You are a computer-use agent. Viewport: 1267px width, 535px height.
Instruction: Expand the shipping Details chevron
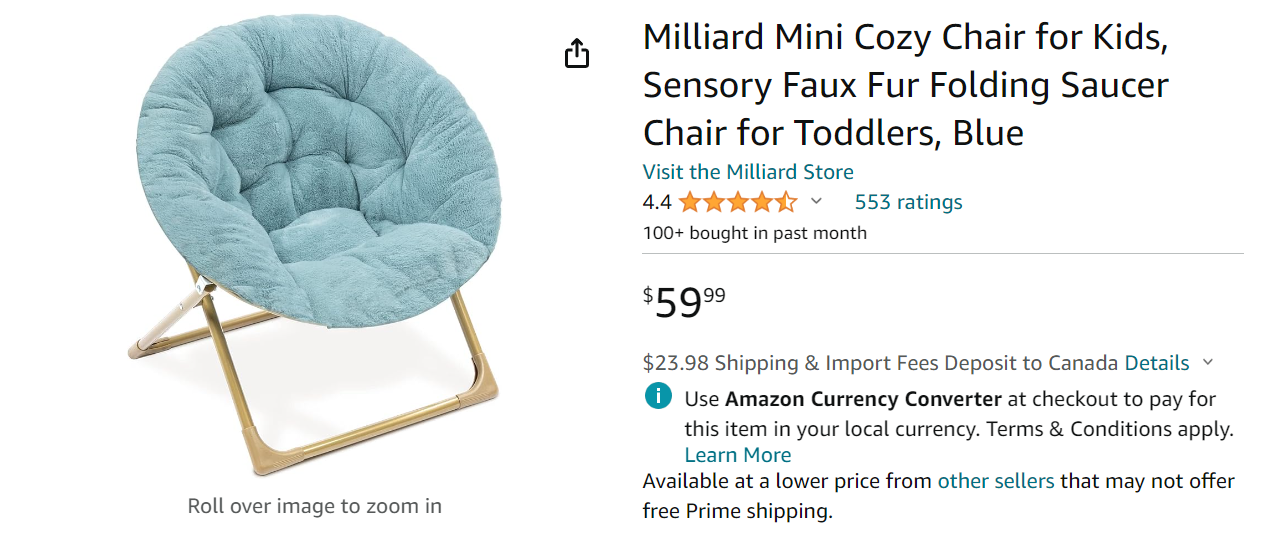1207,363
